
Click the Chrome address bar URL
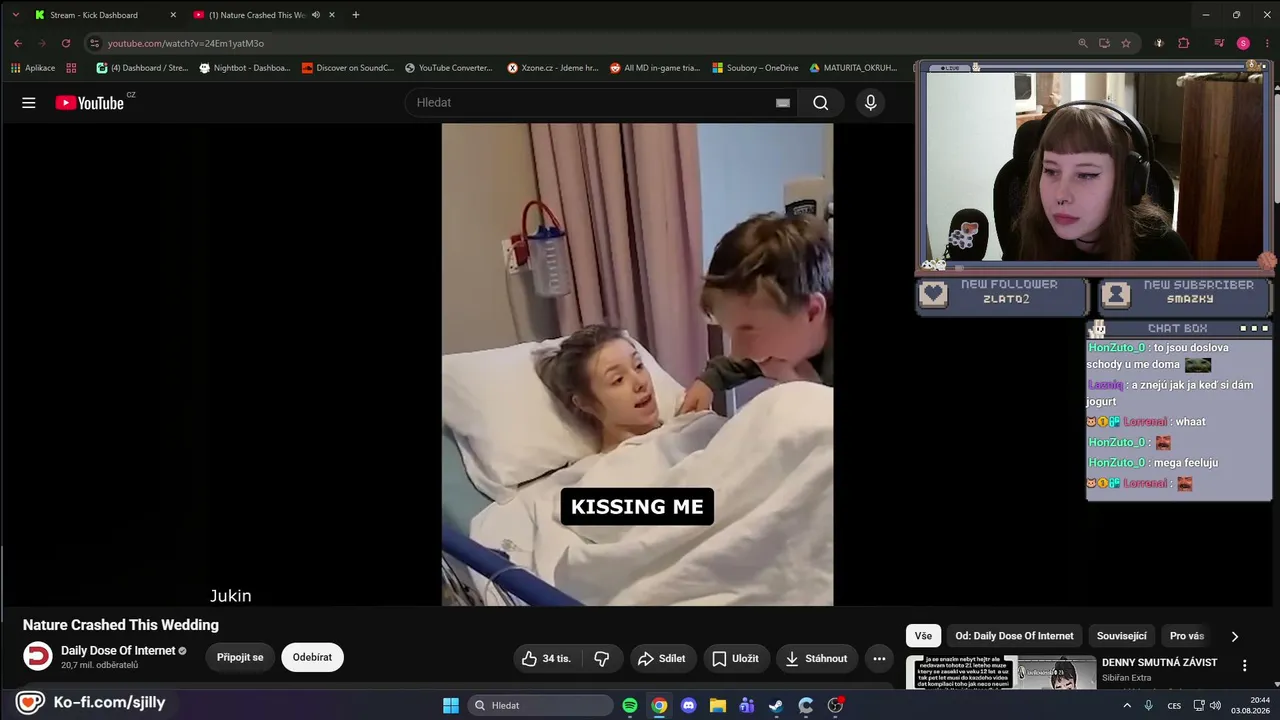(x=186, y=43)
